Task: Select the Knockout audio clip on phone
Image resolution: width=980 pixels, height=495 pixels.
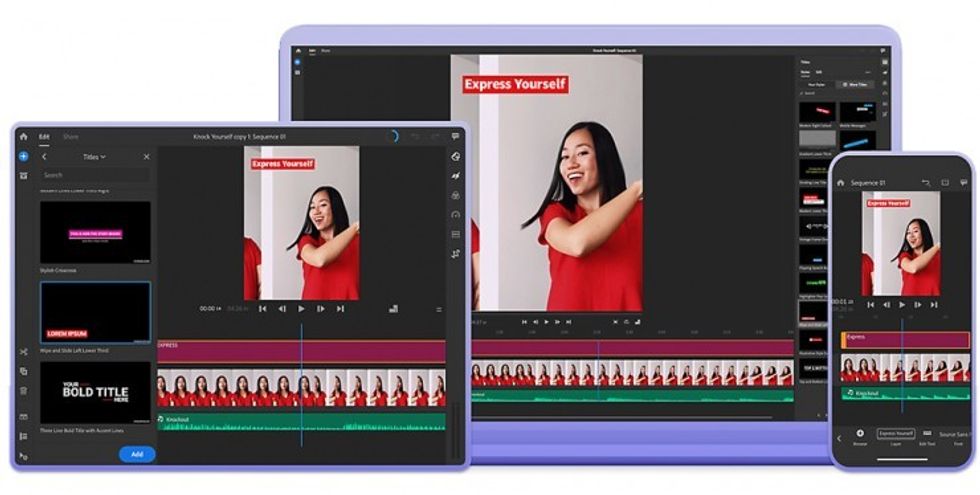Action: (x=906, y=393)
